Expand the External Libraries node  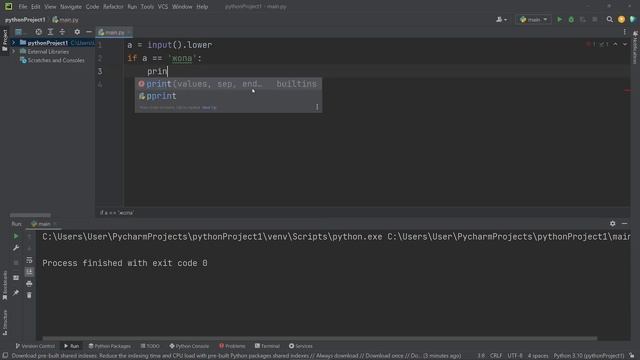click(x=13, y=52)
